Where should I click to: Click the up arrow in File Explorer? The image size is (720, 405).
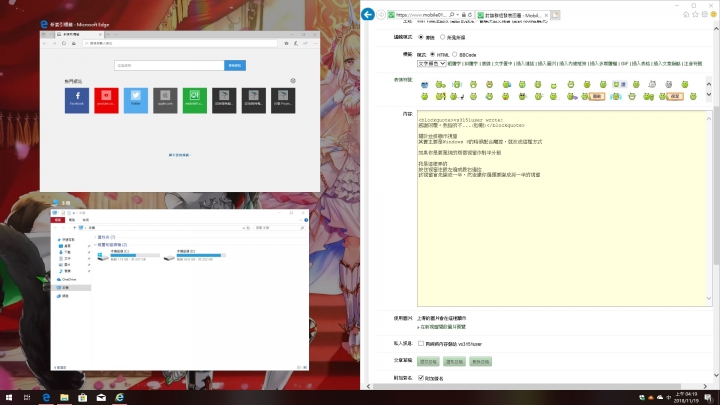(74, 228)
